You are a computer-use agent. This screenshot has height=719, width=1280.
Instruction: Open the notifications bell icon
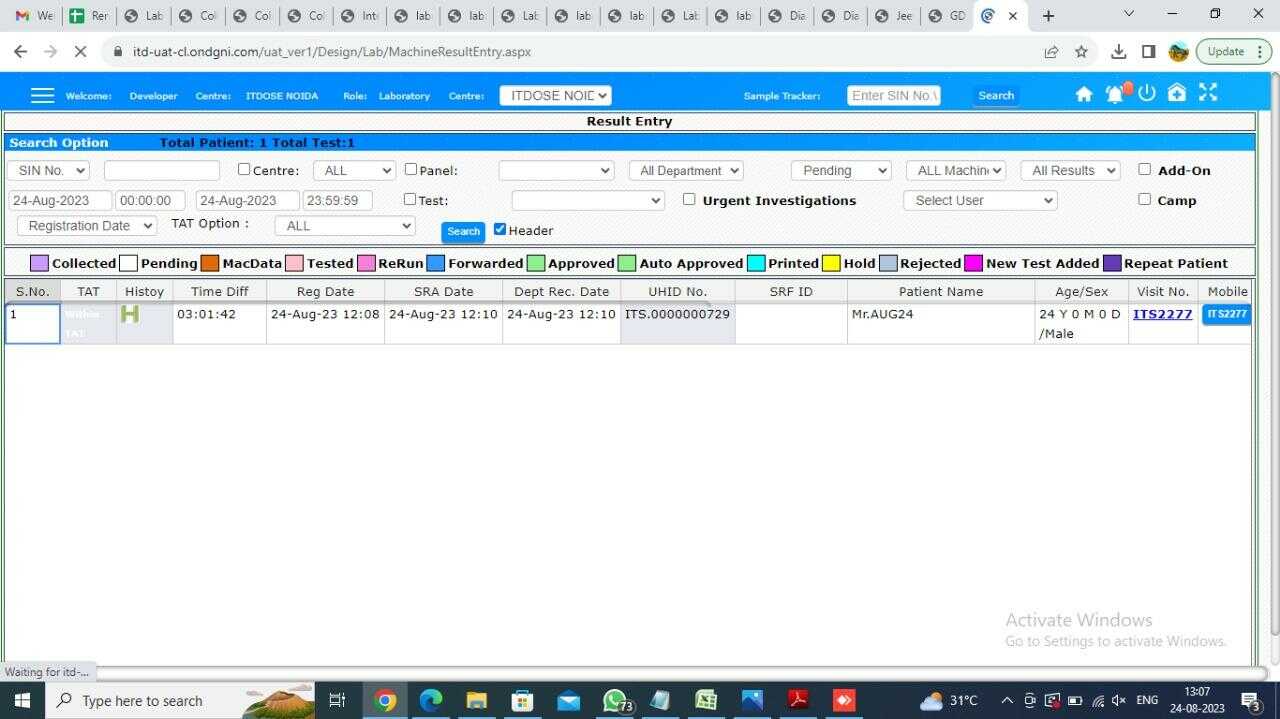[1114, 93]
